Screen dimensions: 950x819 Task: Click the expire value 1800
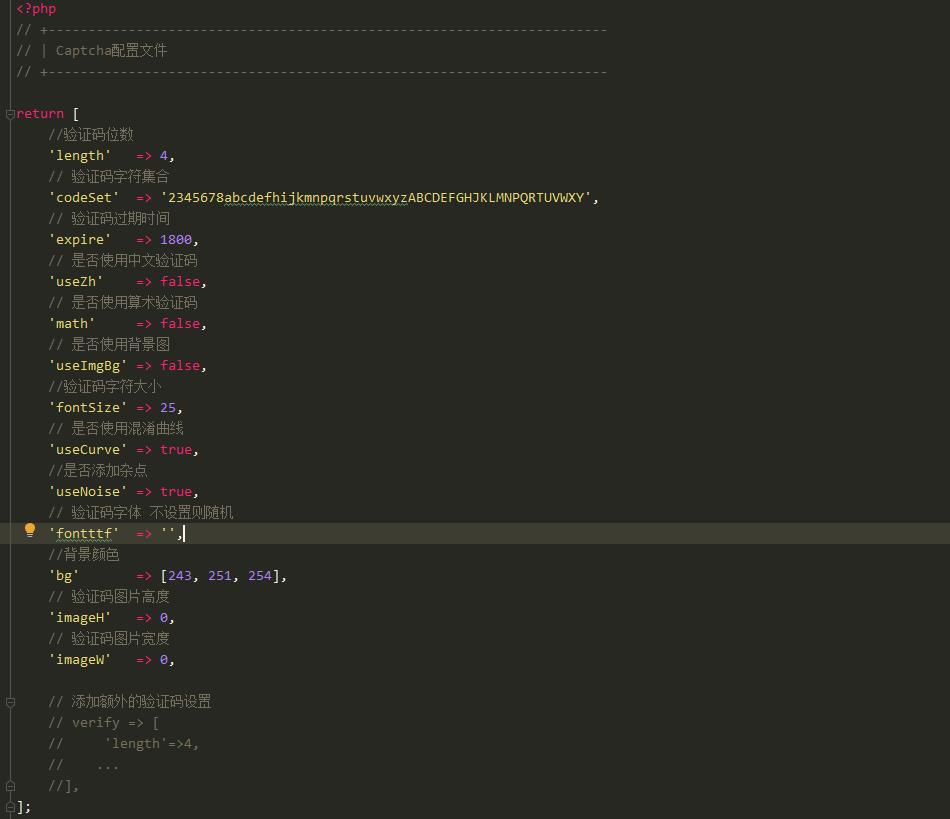coord(176,240)
